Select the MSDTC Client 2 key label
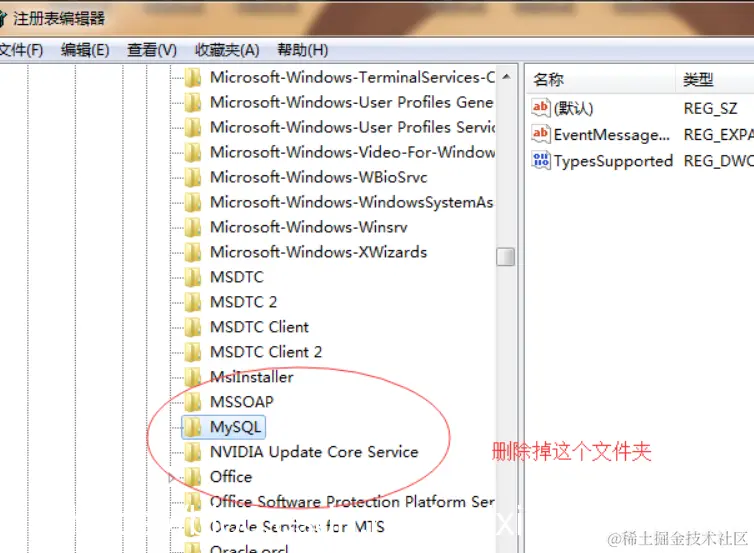 point(266,352)
